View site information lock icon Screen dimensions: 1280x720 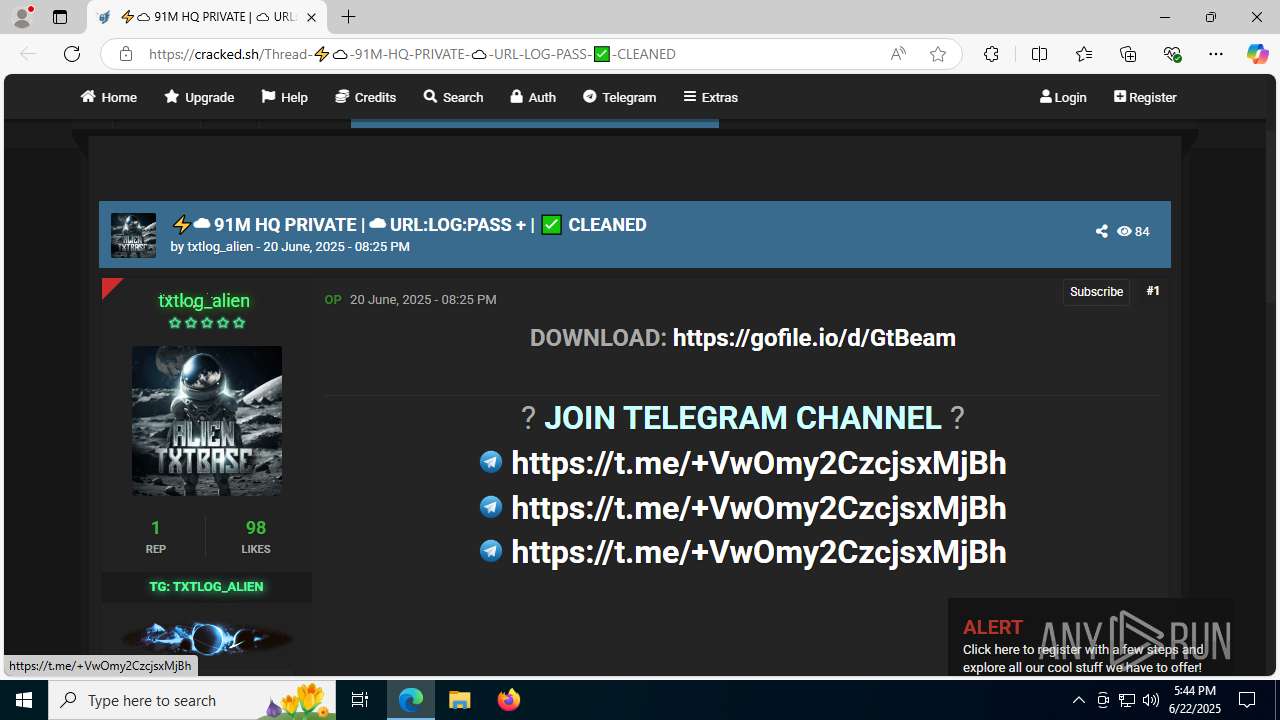pos(125,54)
